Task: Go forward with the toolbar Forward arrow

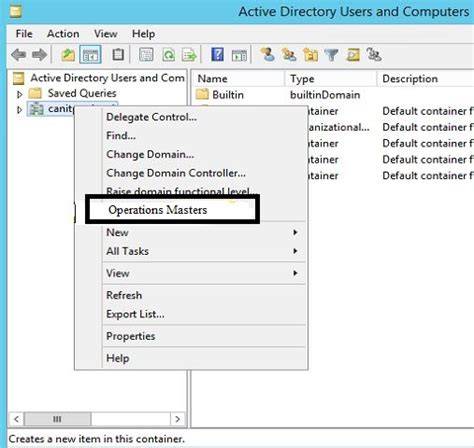Action: (x=39, y=55)
